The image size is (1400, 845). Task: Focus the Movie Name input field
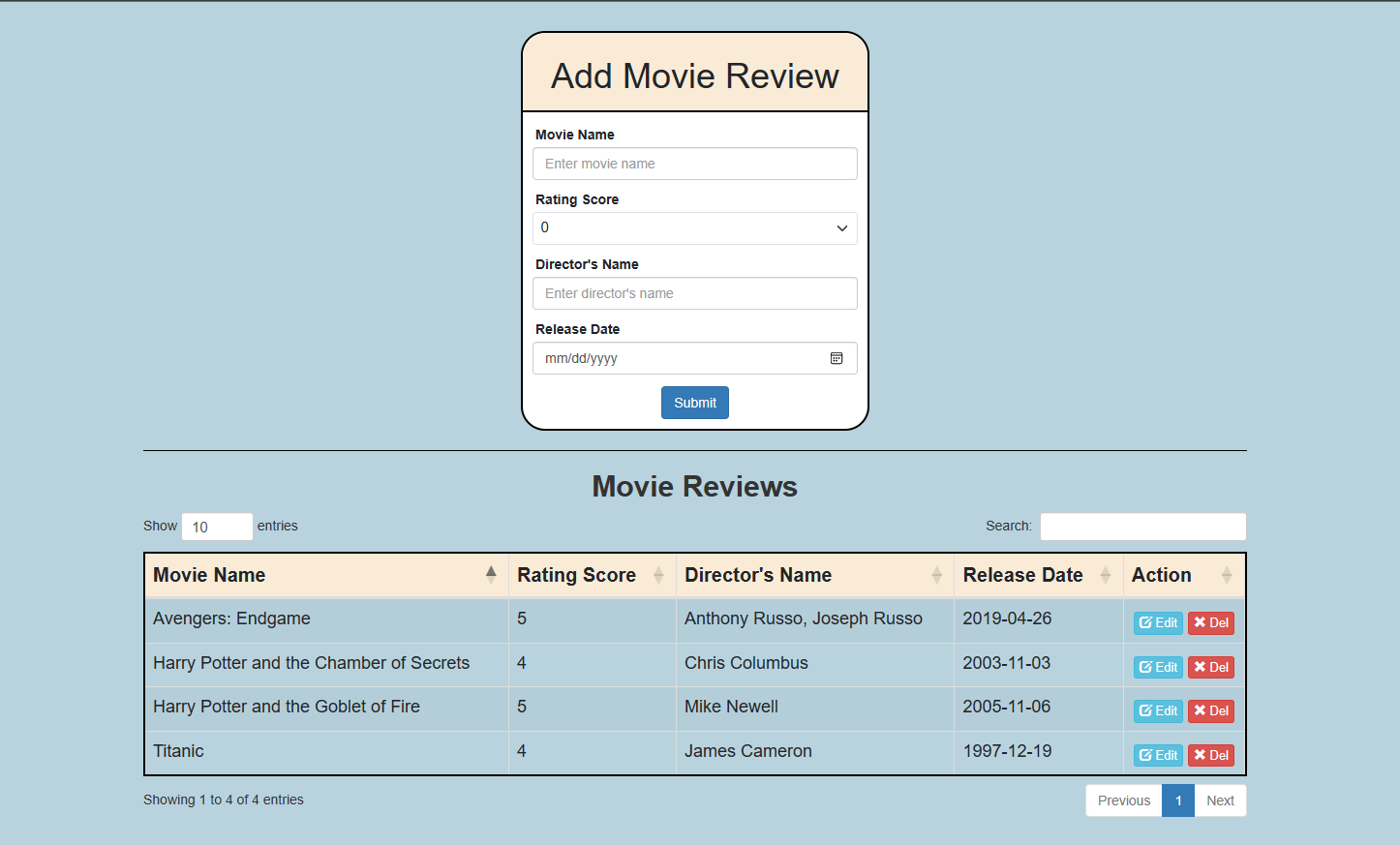[694, 164]
